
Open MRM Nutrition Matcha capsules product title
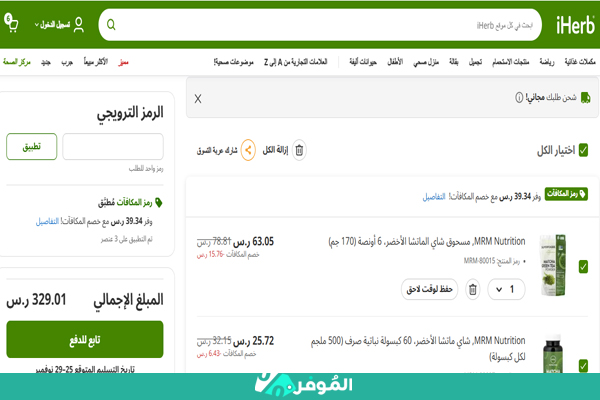coord(418,349)
